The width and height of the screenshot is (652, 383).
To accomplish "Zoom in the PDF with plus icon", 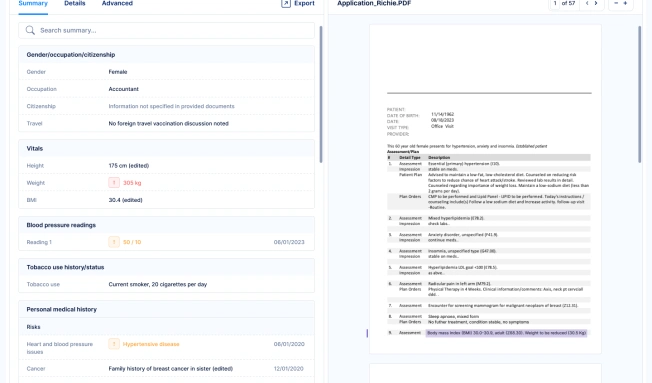I will coord(625,3).
